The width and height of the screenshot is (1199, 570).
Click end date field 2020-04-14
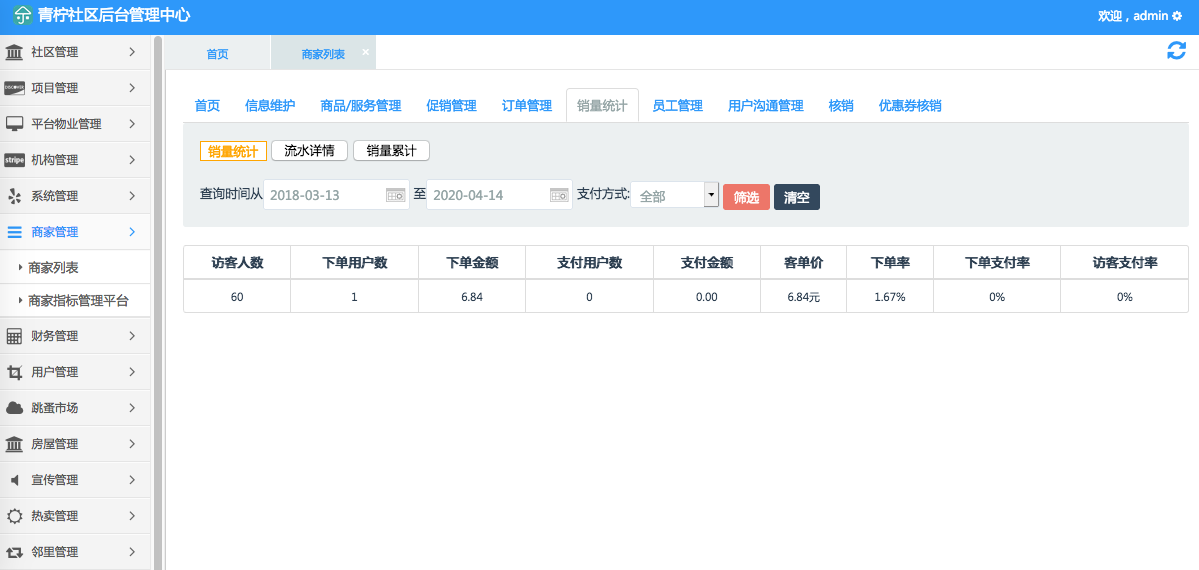(x=499, y=194)
